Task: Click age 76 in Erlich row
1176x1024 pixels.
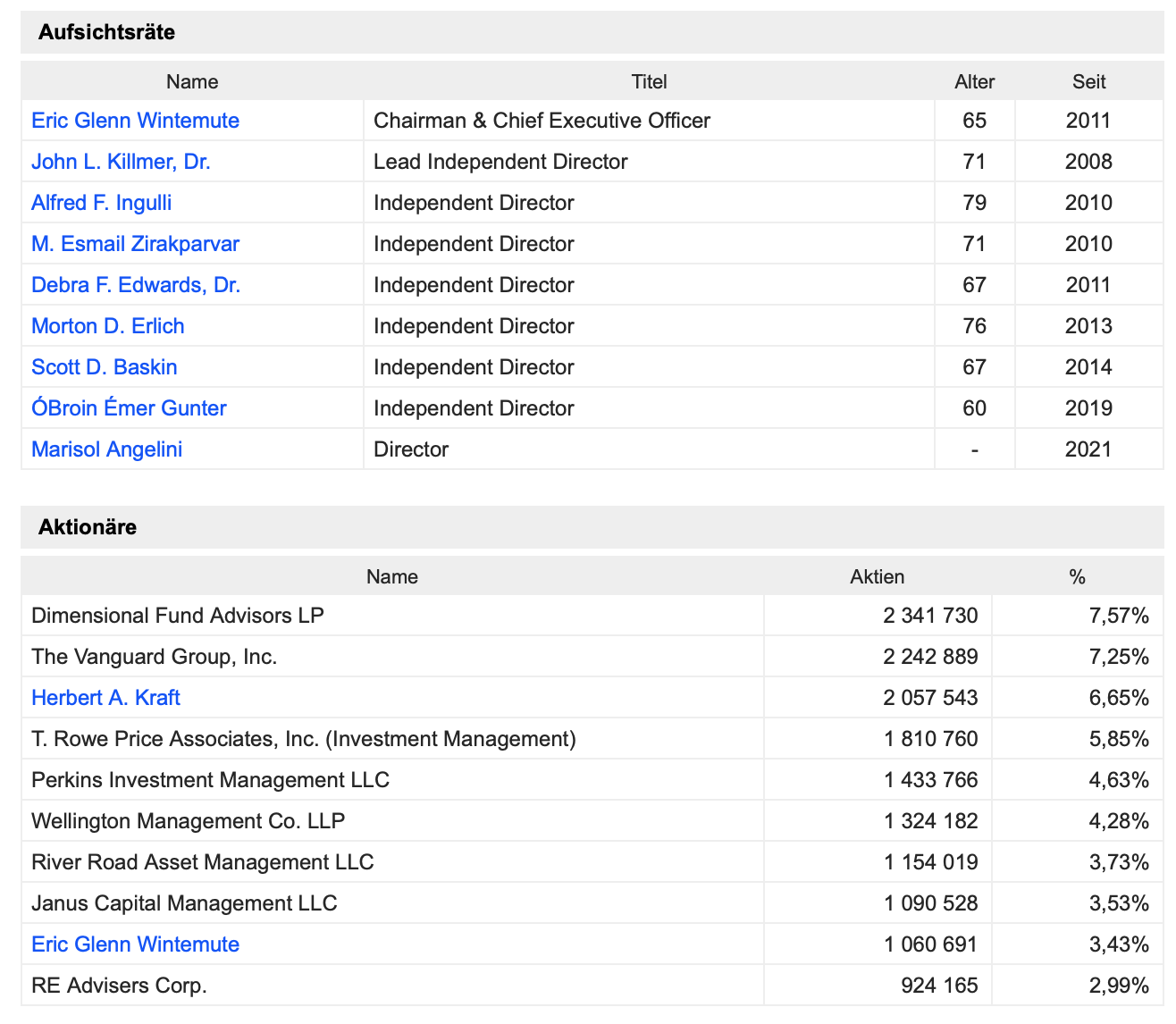Action: pos(974,326)
